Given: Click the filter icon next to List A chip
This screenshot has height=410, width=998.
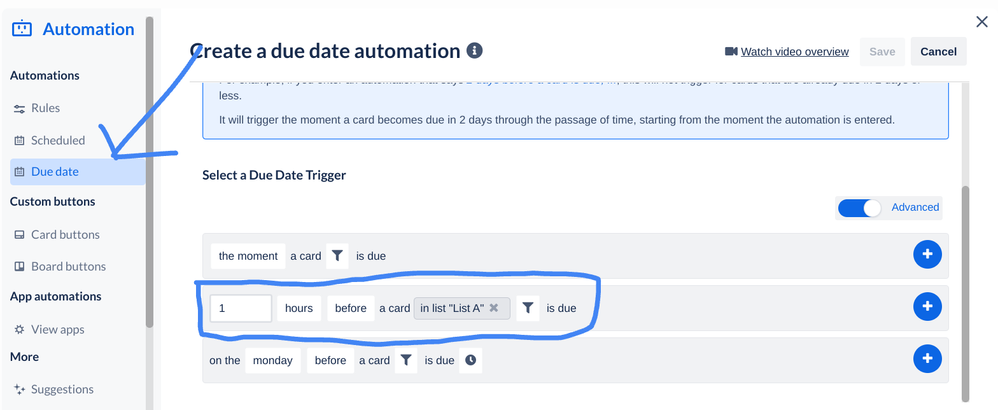Looking at the screenshot, I should point(528,308).
